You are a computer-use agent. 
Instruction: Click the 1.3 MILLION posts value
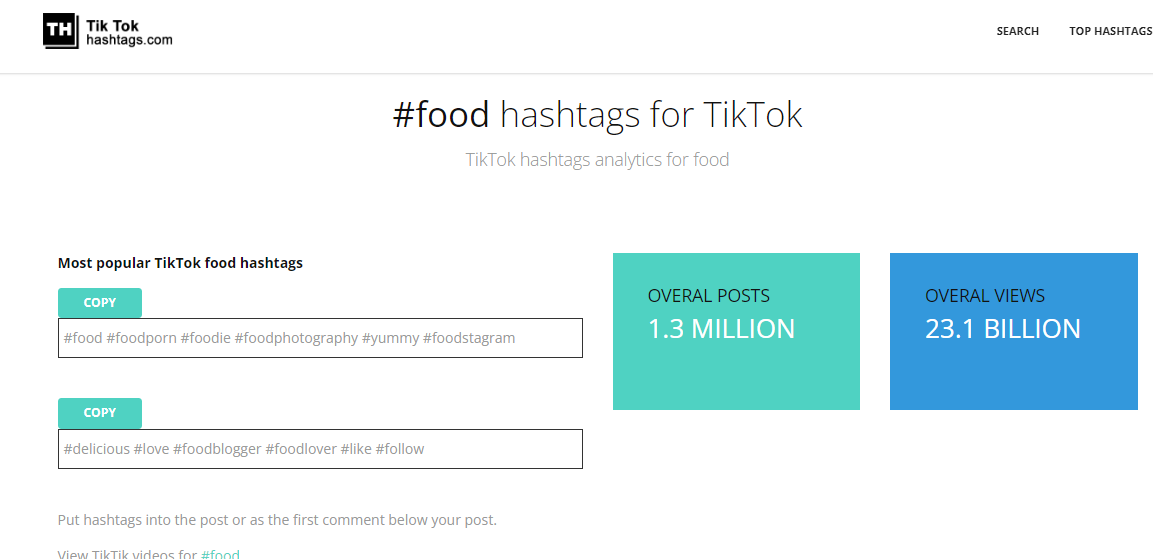click(721, 329)
